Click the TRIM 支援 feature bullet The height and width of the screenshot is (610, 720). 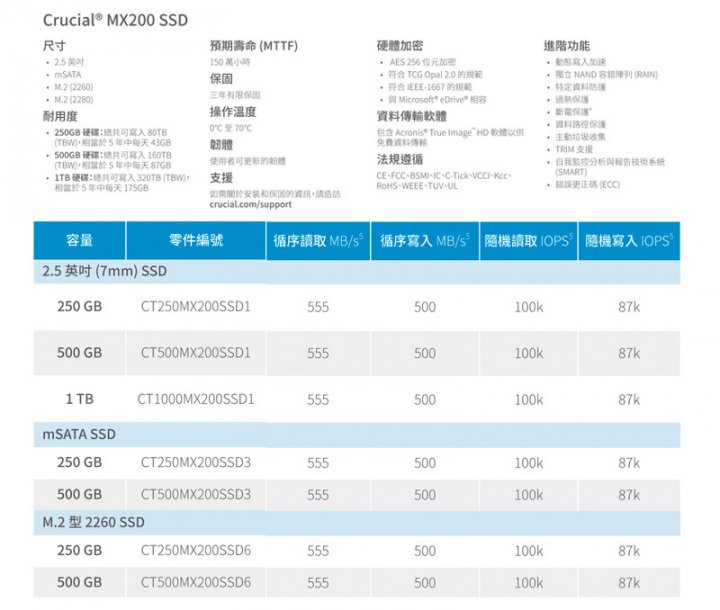tap(574, 150)
